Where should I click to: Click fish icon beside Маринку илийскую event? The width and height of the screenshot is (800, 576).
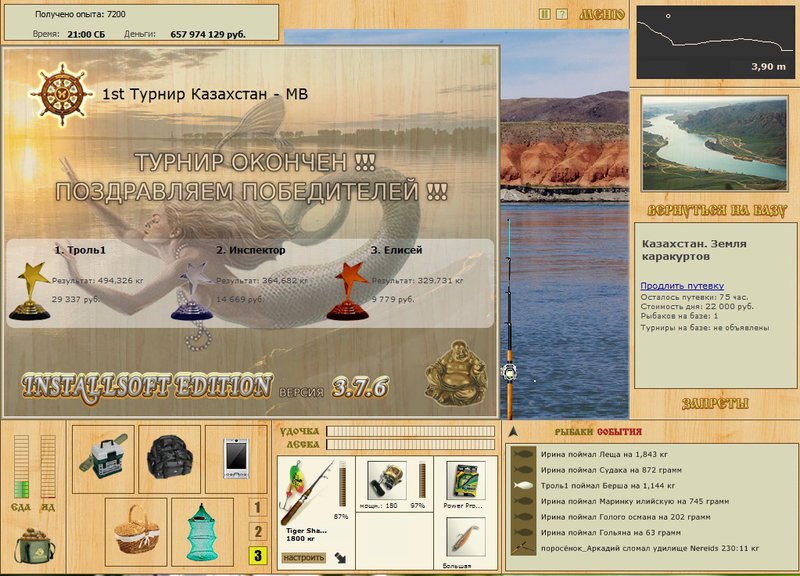[x=522, y=502]
